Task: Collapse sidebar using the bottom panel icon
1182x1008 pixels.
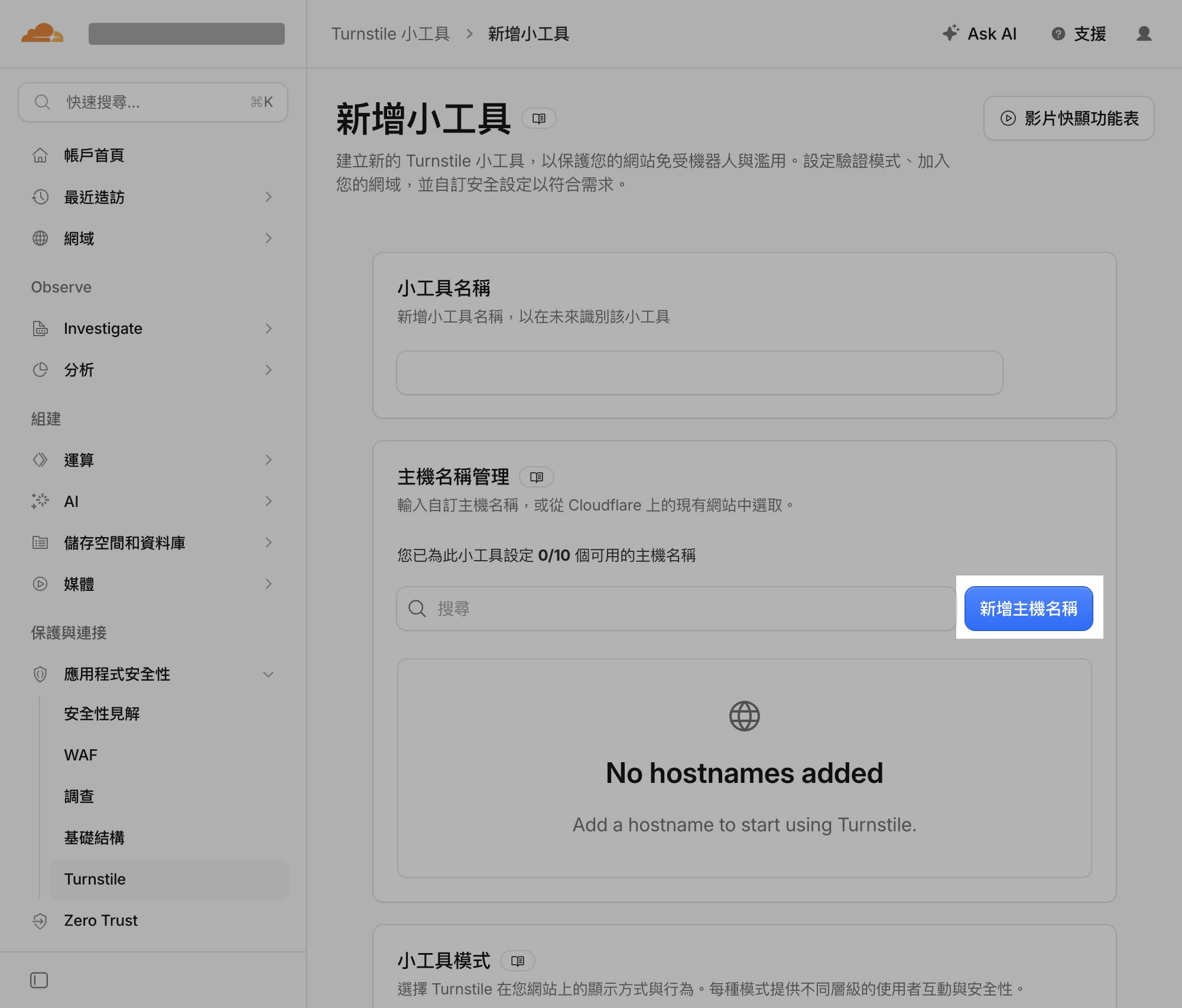Action: [x=39, y=980]
